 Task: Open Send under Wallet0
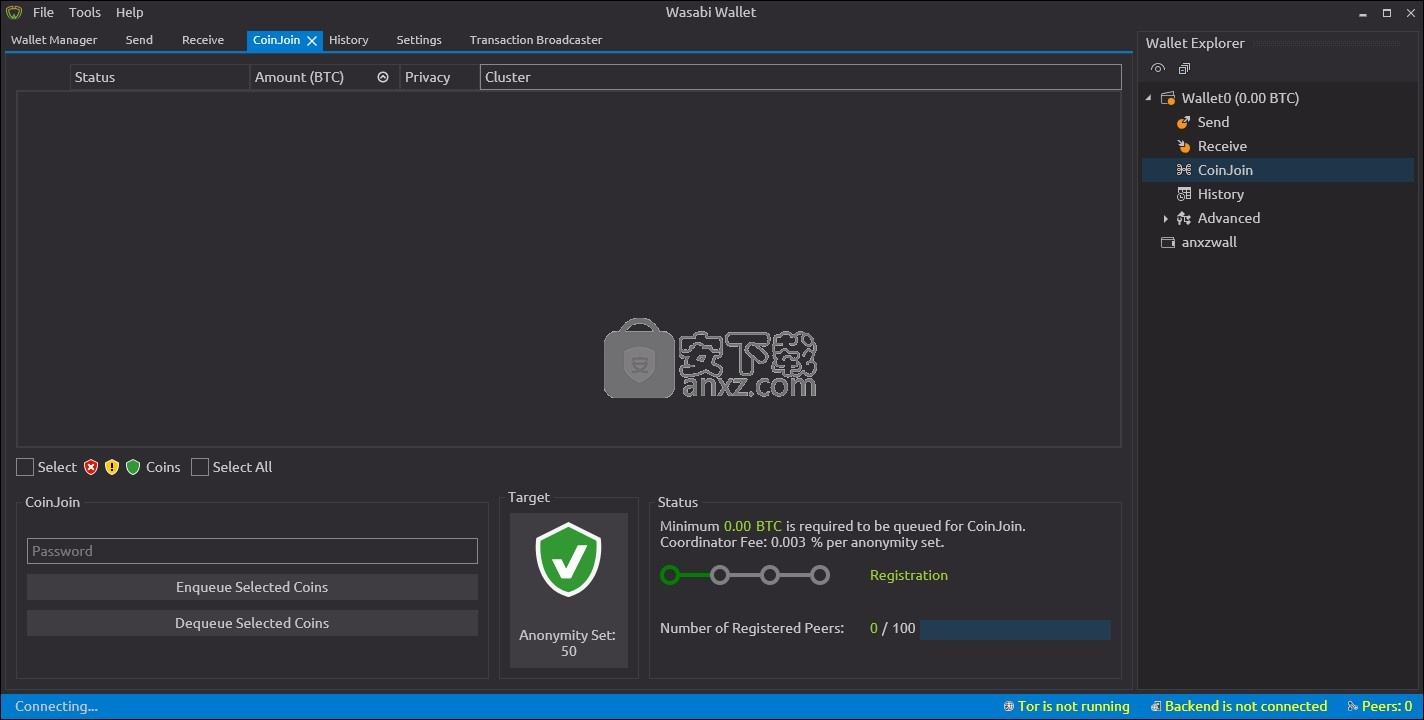tap(1213, 122)
